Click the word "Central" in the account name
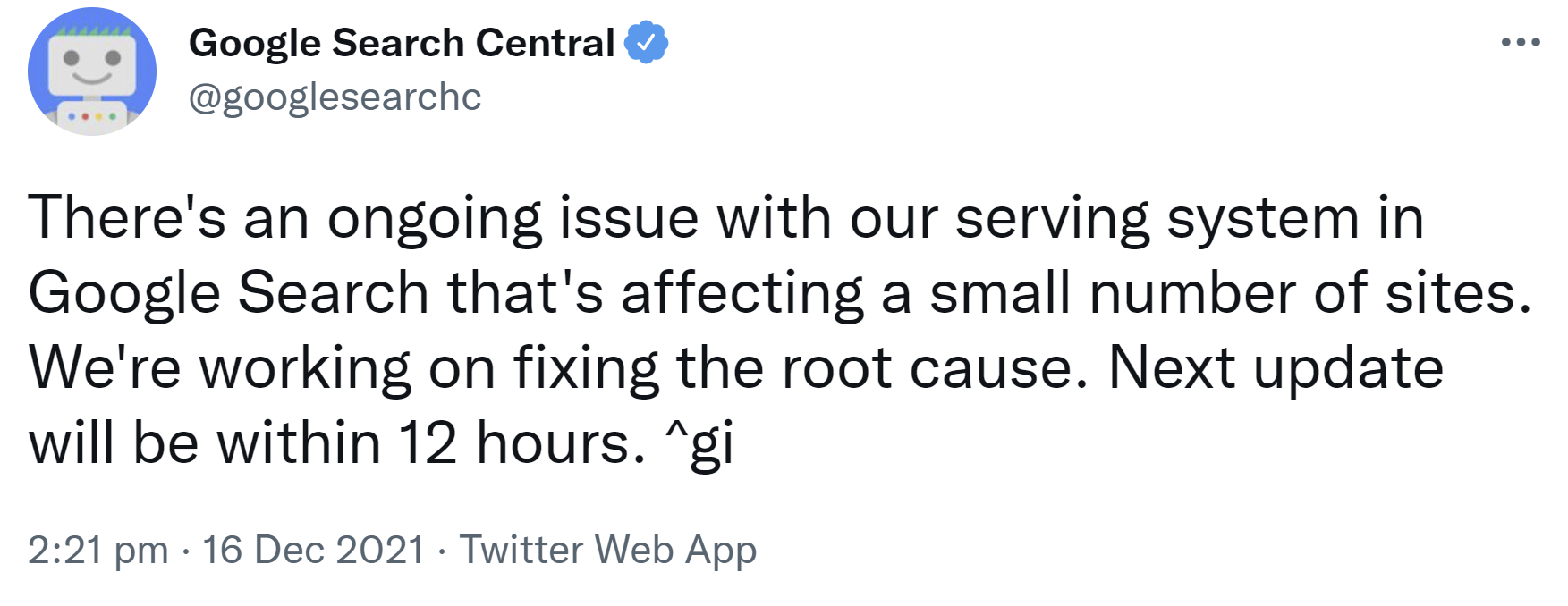 pos(545,43)
